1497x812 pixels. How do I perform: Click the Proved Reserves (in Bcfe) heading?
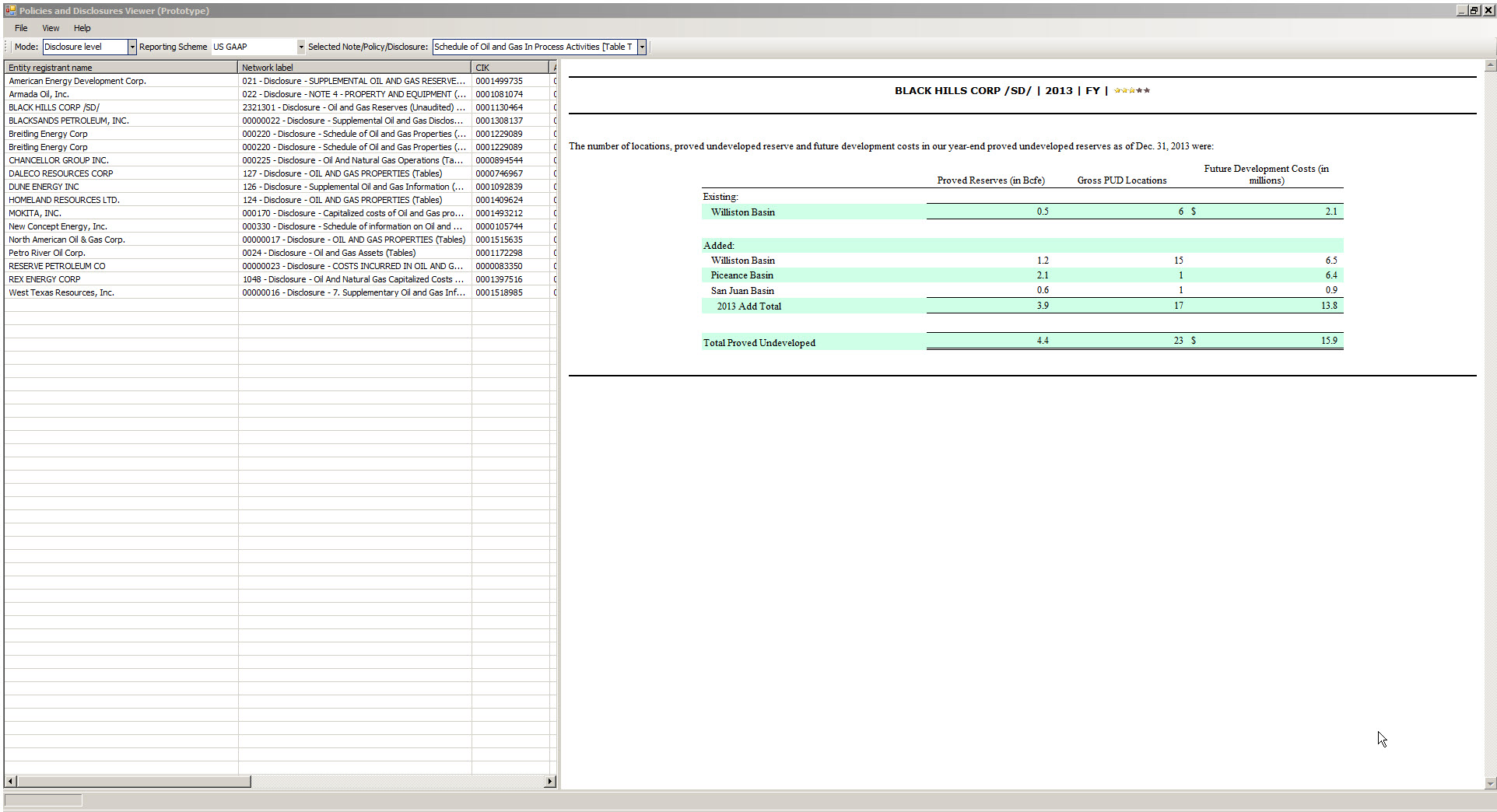990,180
